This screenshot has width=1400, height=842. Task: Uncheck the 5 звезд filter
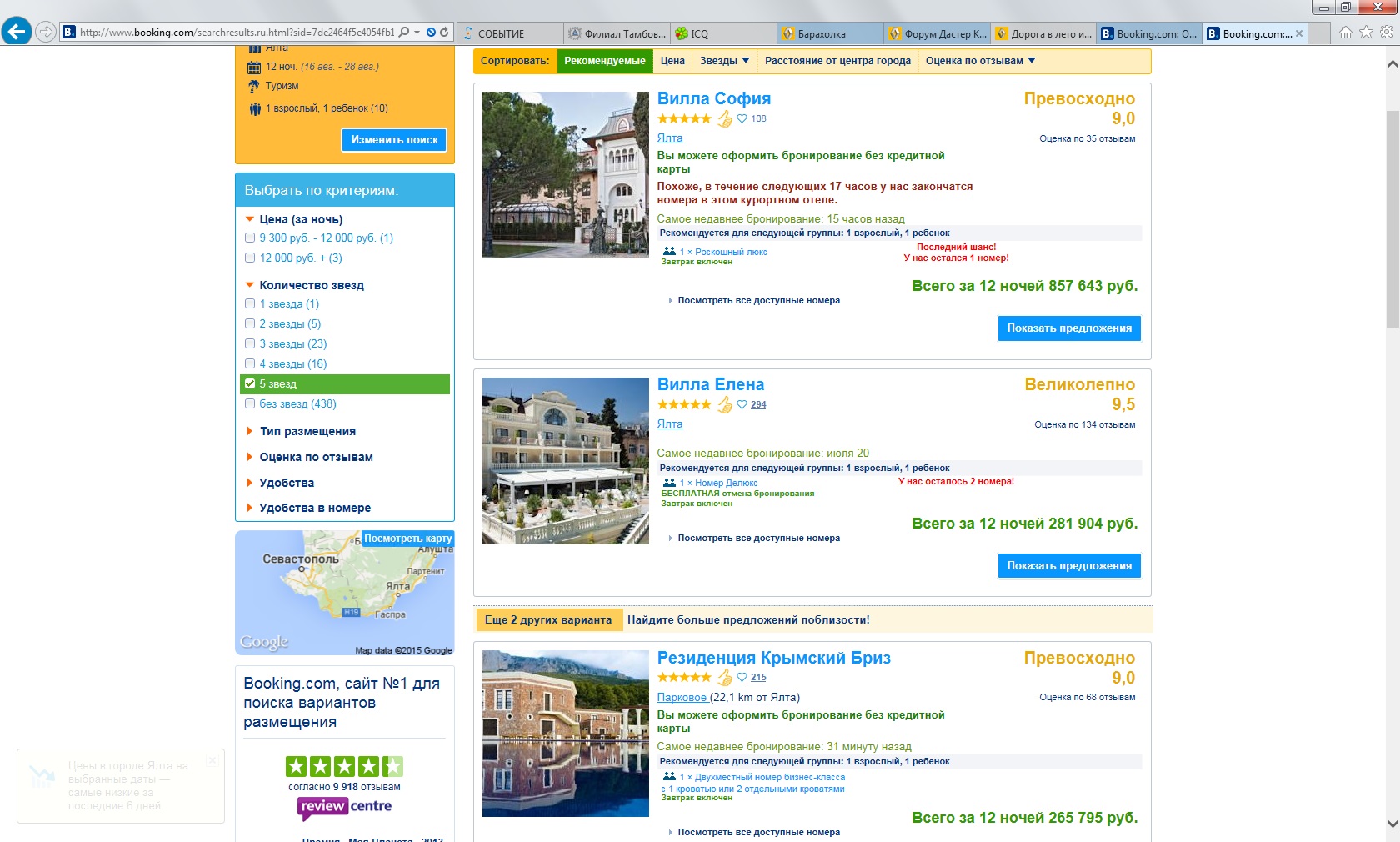(250, 384)
